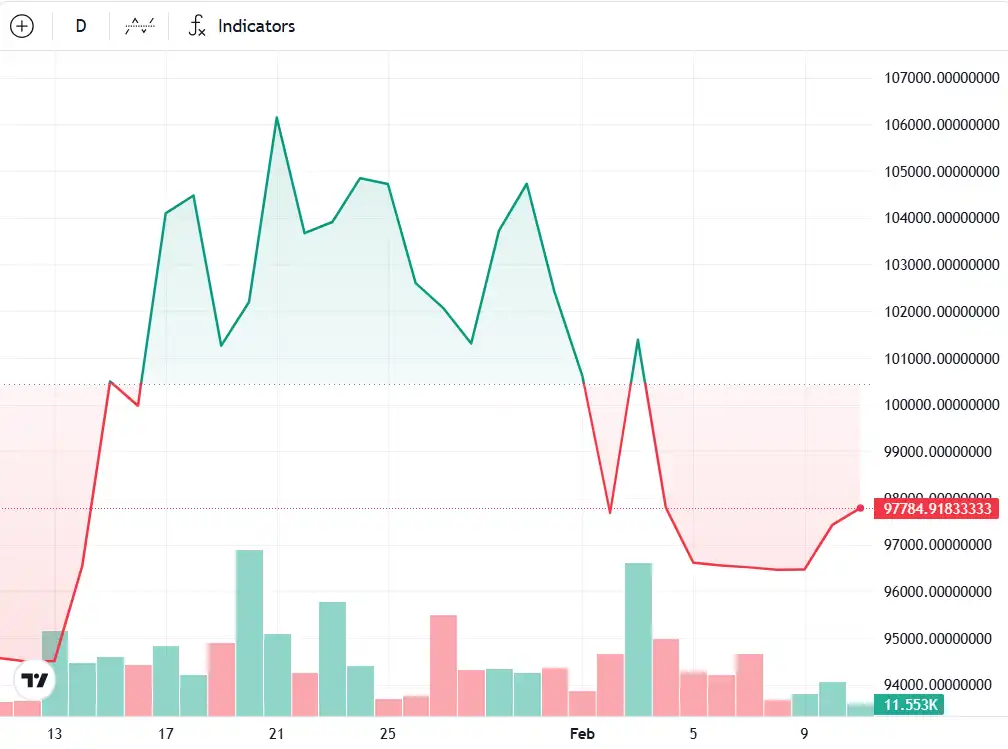The width and height of the screenshot is (1008, 749).
Task: Click the Compare or Add Symbol plus icon
Action: (x=22, y=26)
